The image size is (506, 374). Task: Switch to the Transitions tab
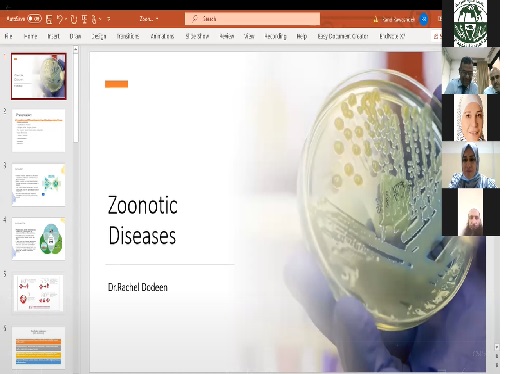(x=128, y=36)
